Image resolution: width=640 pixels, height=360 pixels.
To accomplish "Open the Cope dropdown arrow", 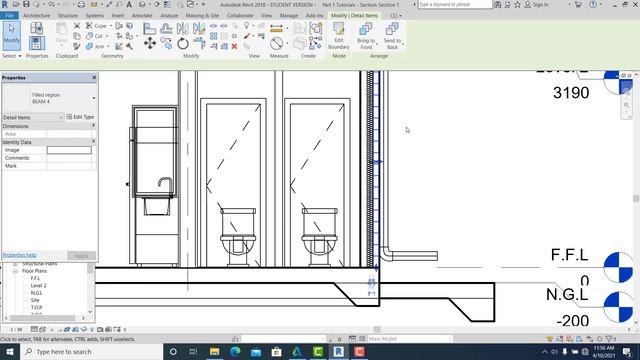I will click(x=111, y=26).
